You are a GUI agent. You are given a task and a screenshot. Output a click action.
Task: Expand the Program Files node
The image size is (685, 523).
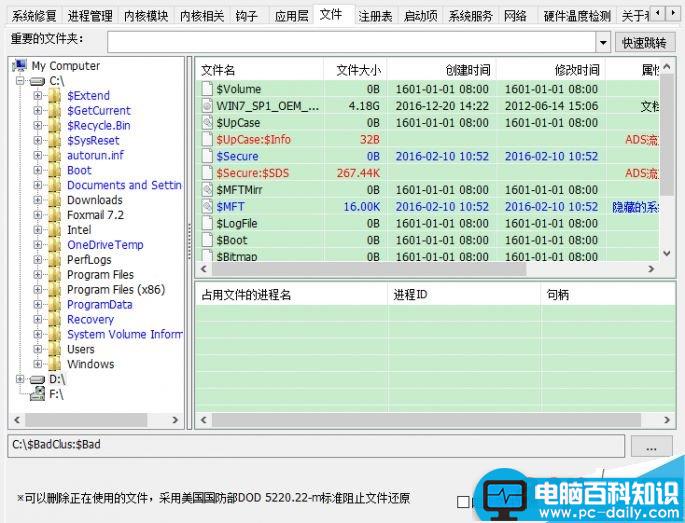point(38,274)
